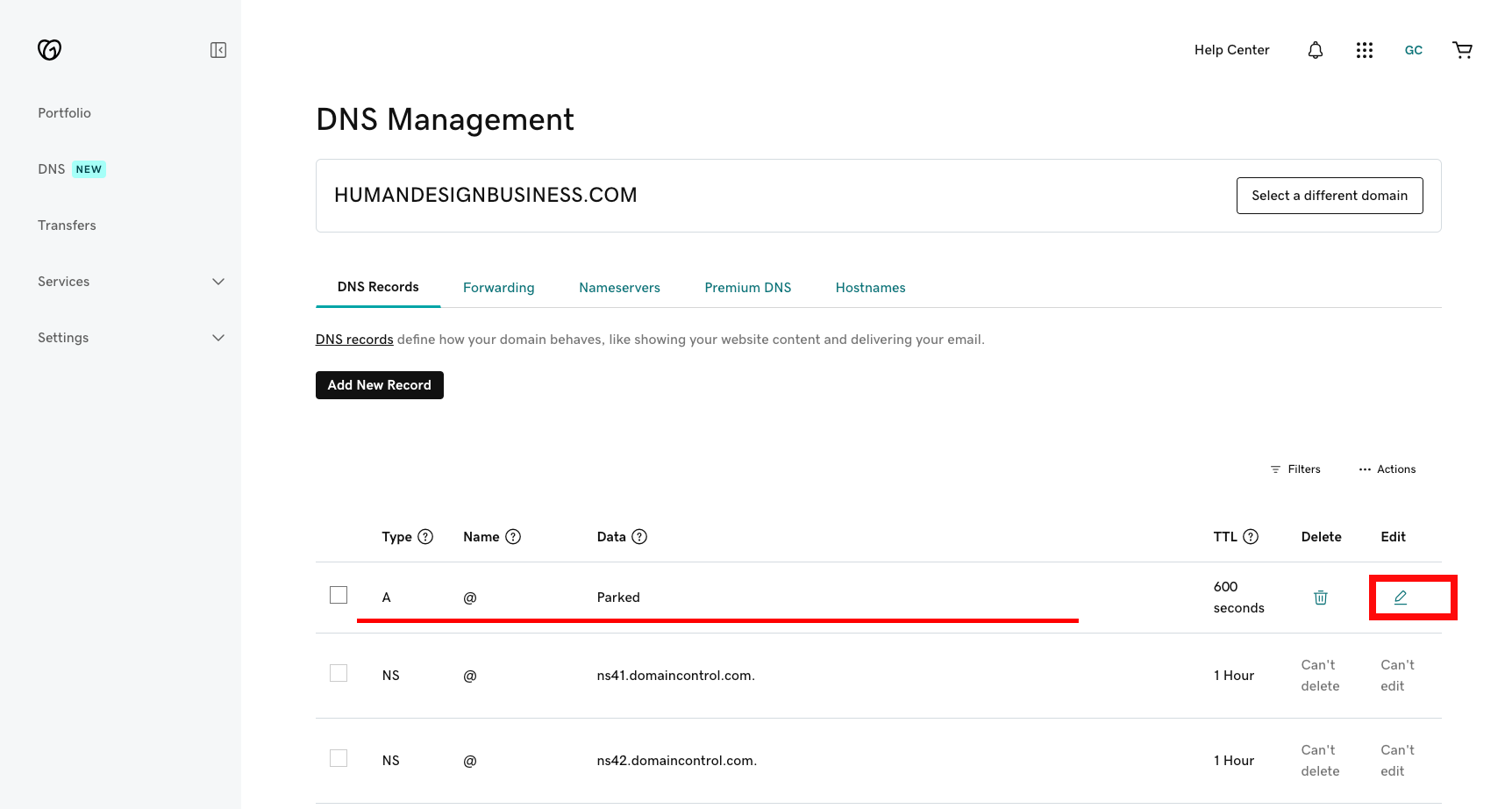Image resolution: width=1512 pixels, height=809 pixels.
Task: Select the ns41.domaincontrol.com checkbox
Action: pyautogui.click(x=339, y=673)
